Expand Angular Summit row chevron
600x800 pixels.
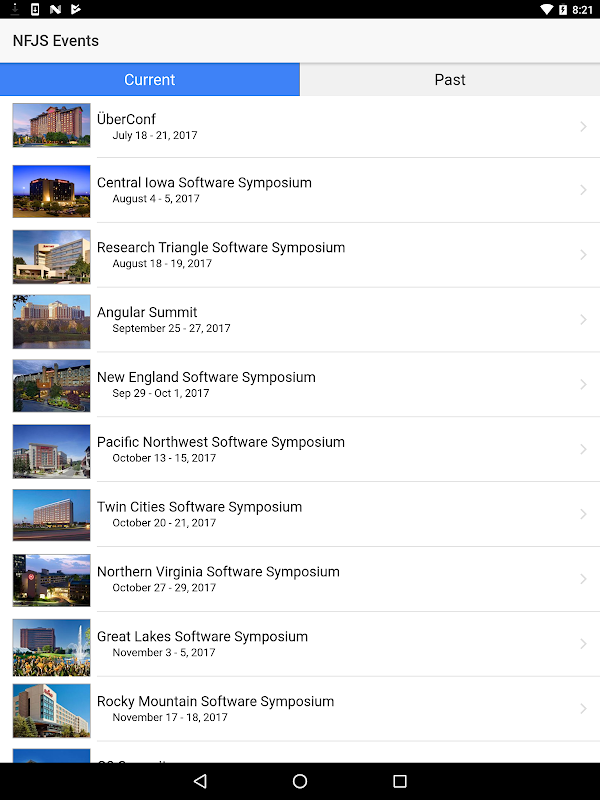[x=583, y=319]
